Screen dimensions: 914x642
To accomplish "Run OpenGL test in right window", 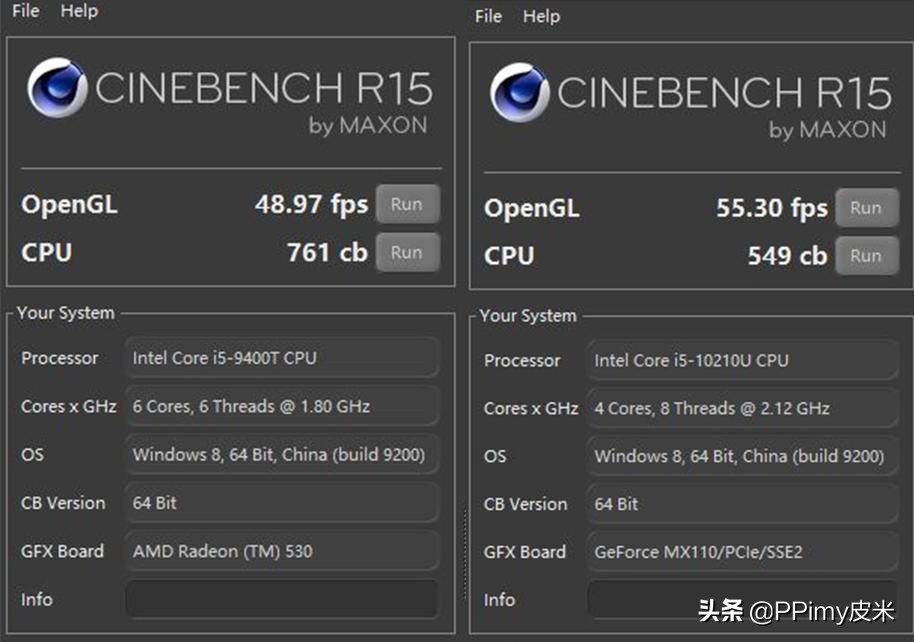I will pos(865,208).
